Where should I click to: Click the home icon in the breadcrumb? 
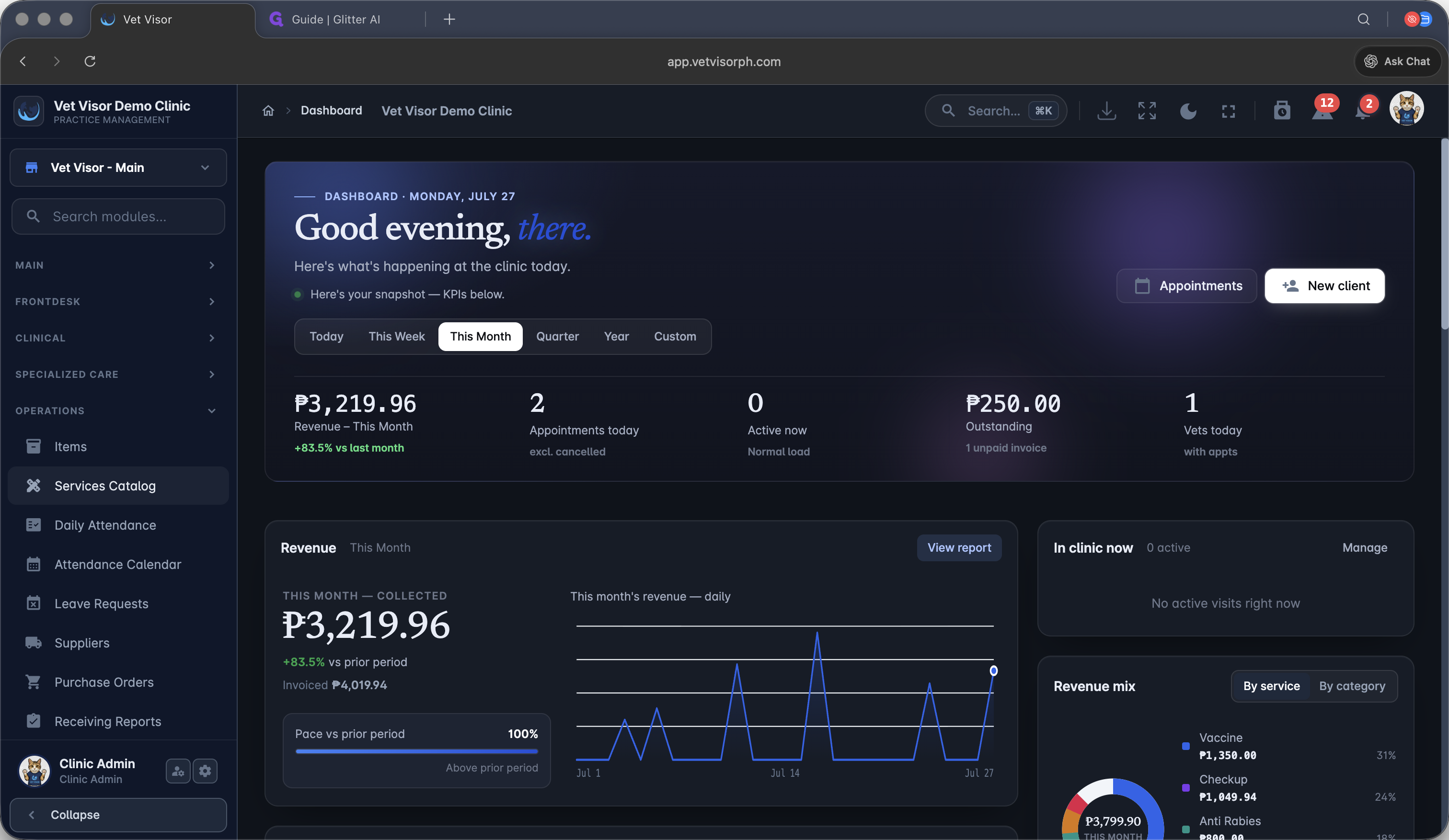click(x=268, y=110)
